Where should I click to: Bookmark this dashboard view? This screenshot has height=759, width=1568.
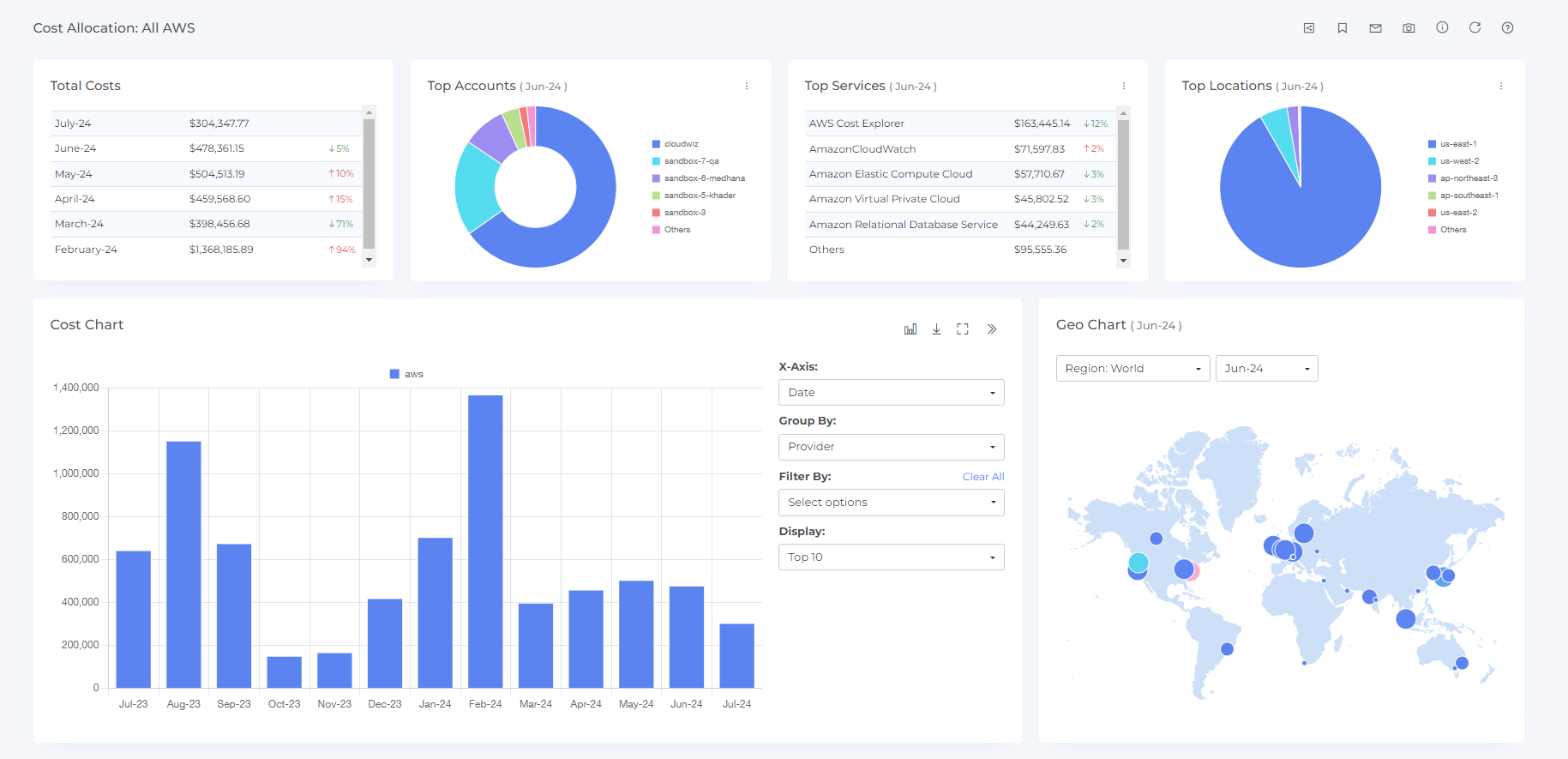point(1343,28)
